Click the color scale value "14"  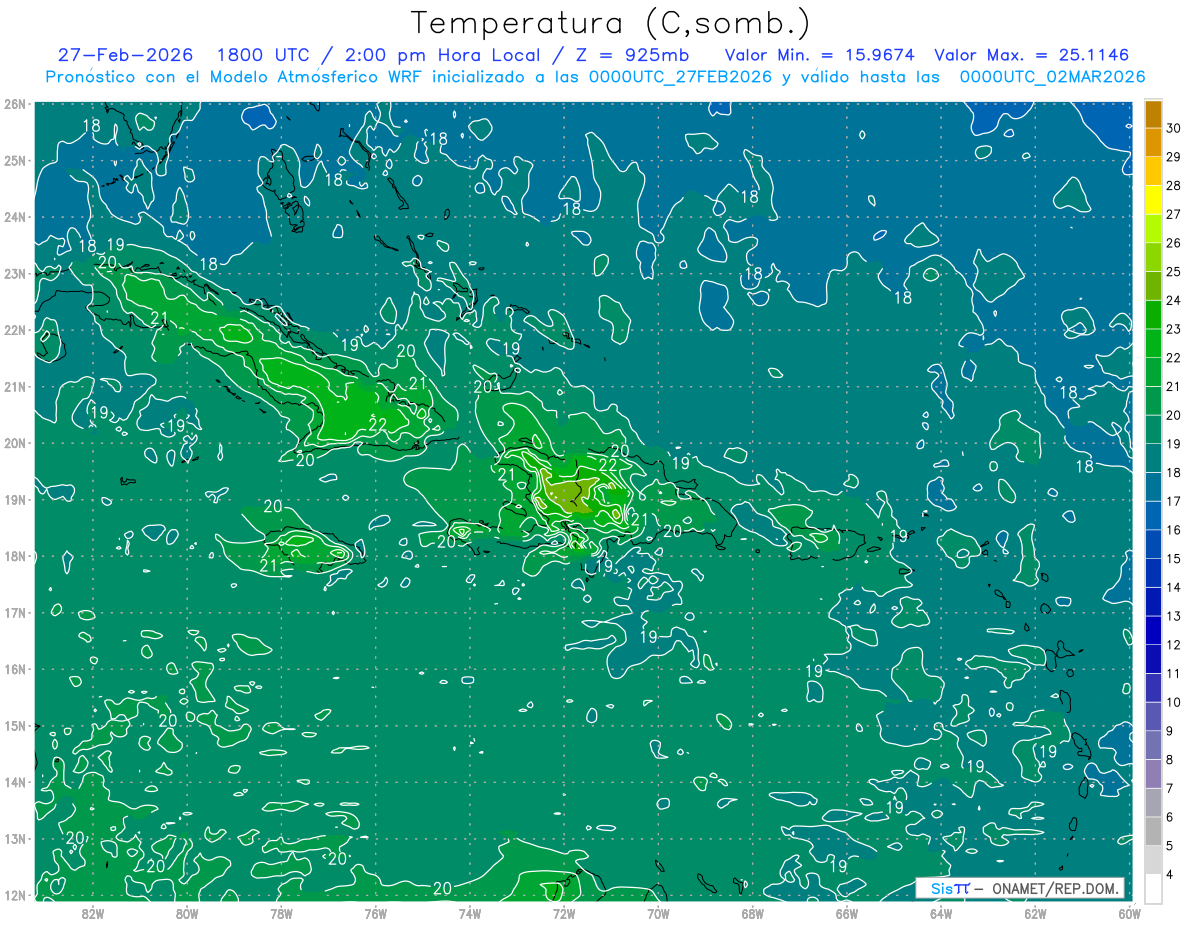(1173, 587)
